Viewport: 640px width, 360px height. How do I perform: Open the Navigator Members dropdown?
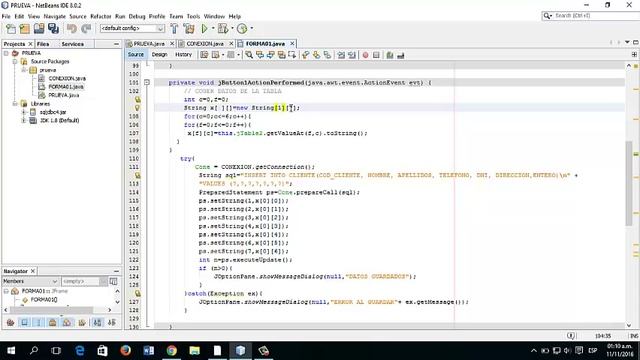click(x=31, y=281)
